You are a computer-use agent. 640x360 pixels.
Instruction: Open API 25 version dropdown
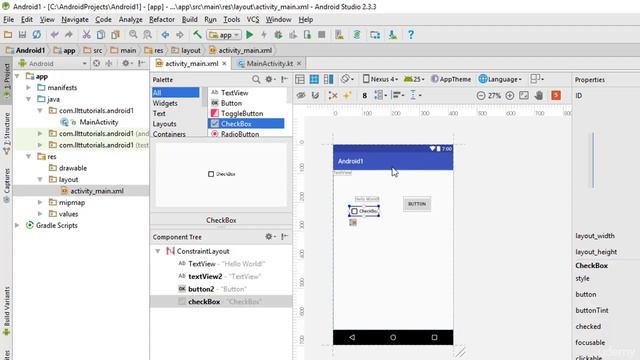click(414, 79)
